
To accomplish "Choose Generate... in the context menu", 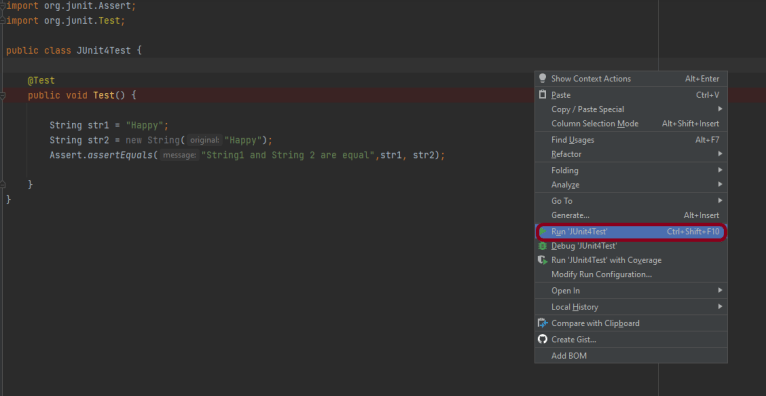I will click(631, 215).
